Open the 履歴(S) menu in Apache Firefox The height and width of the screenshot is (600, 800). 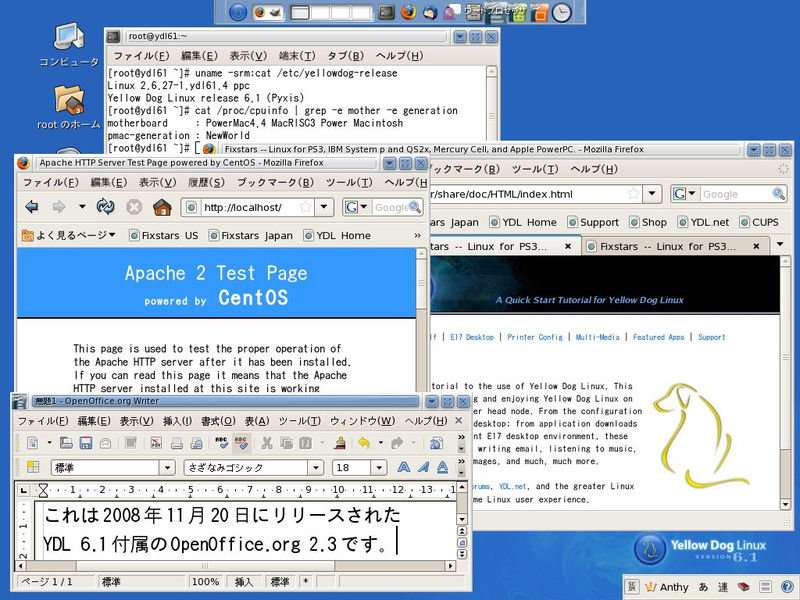click(206, 182)
